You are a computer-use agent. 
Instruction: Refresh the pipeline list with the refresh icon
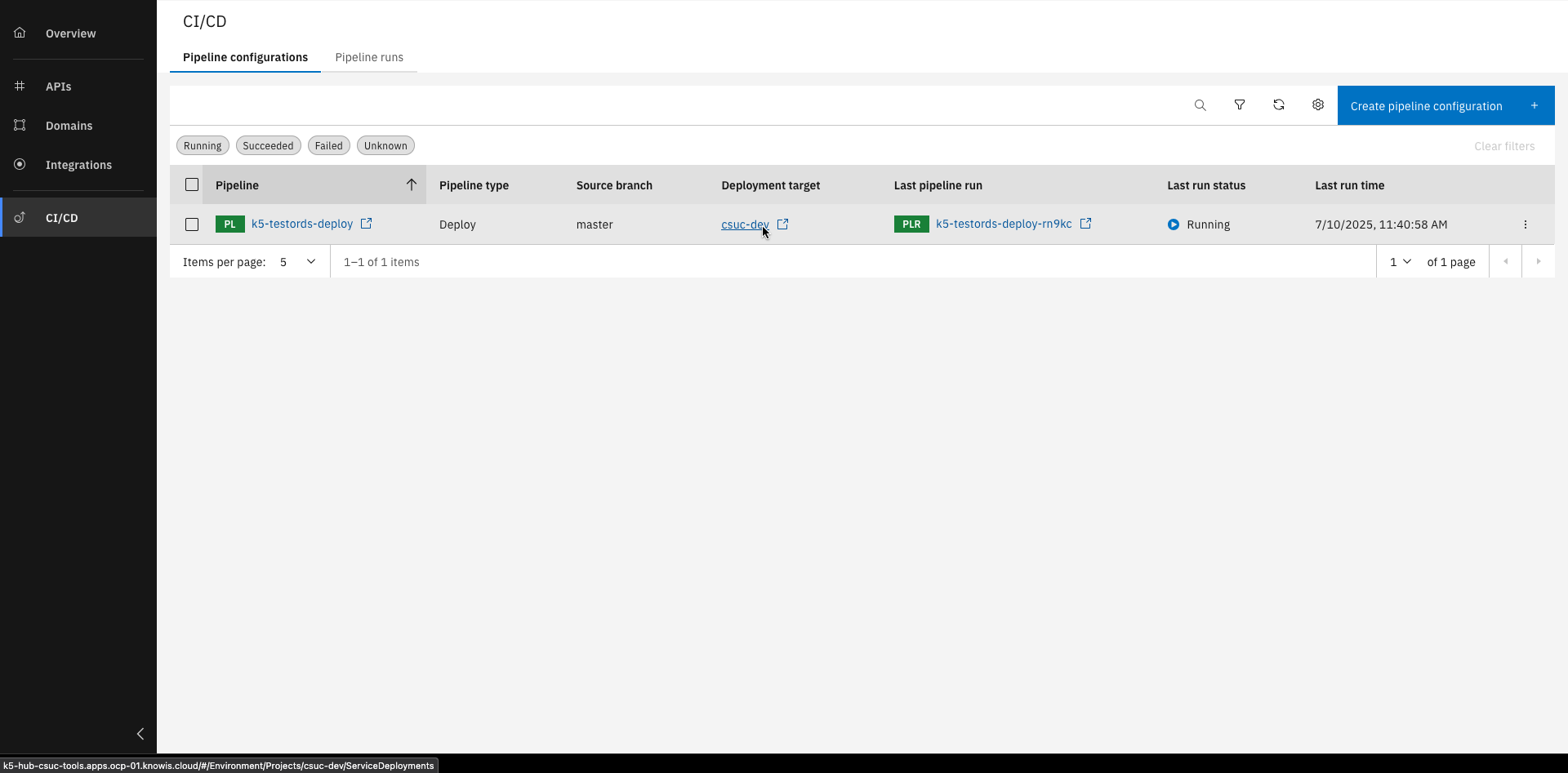point(1278,104)
